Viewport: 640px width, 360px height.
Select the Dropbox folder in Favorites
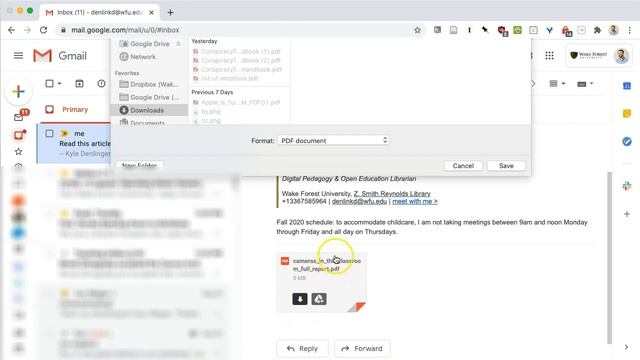pos(149,84)
